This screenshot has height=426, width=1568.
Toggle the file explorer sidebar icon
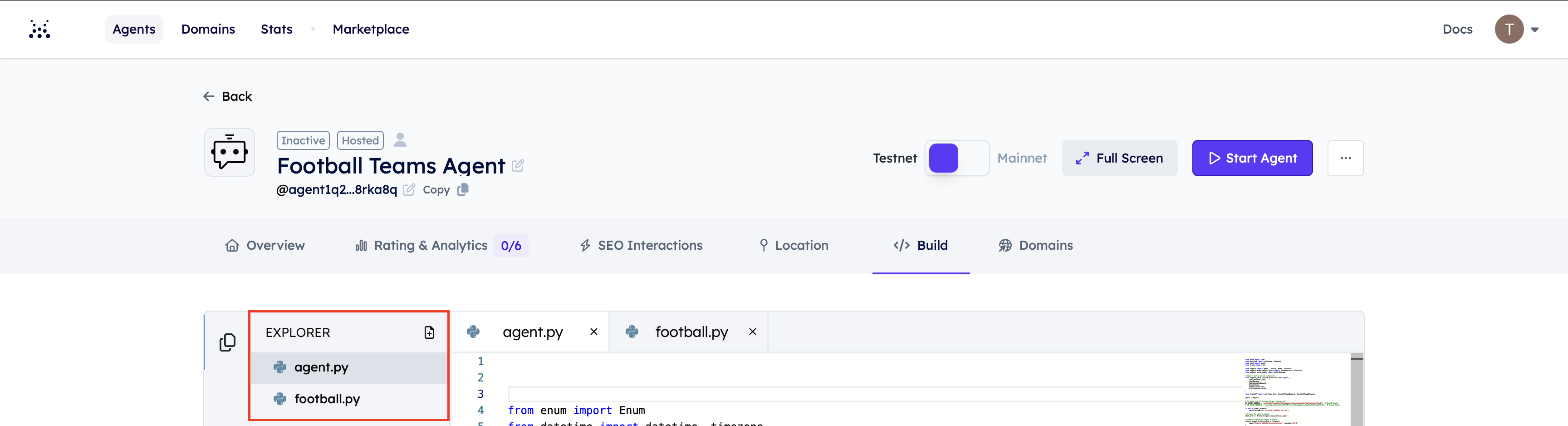click(228, 342)
